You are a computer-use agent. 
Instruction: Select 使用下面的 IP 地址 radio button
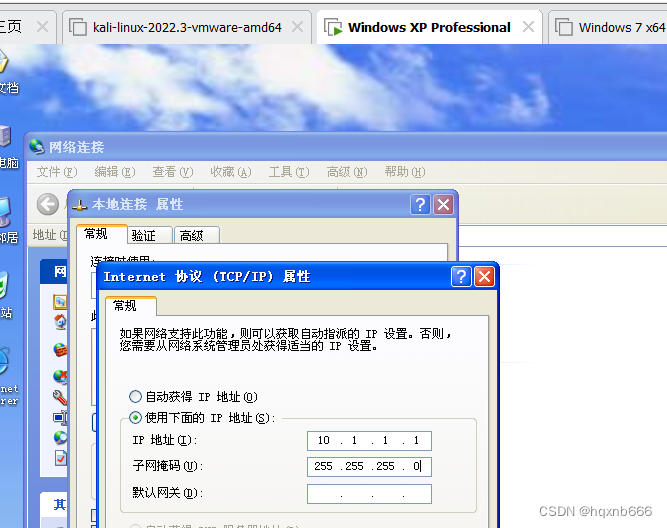(x=135, y=418)
